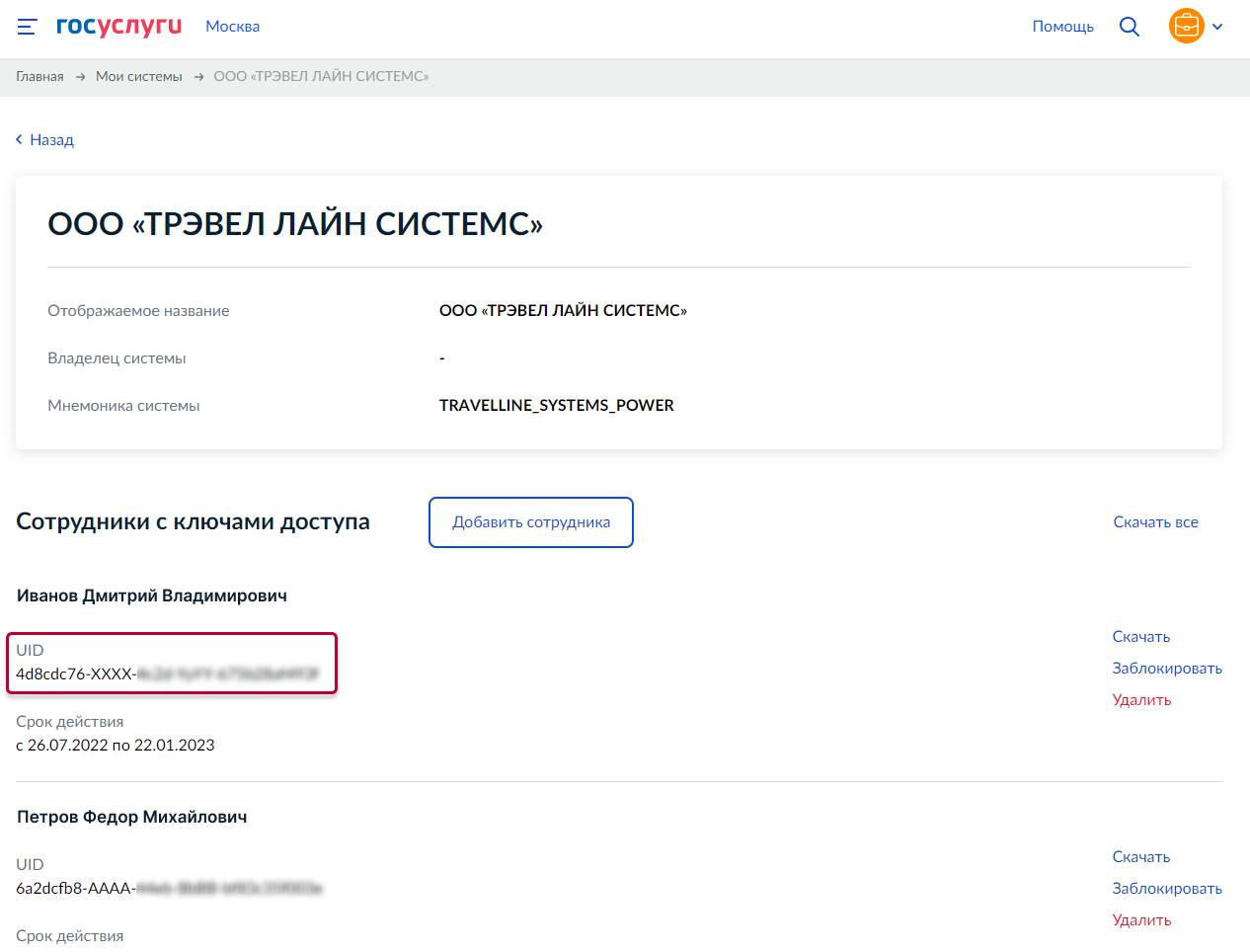Screen dimensions: 1250x952
Task: Block Петров Федор Михайлович's key
Action: [x=1167, y=889]
